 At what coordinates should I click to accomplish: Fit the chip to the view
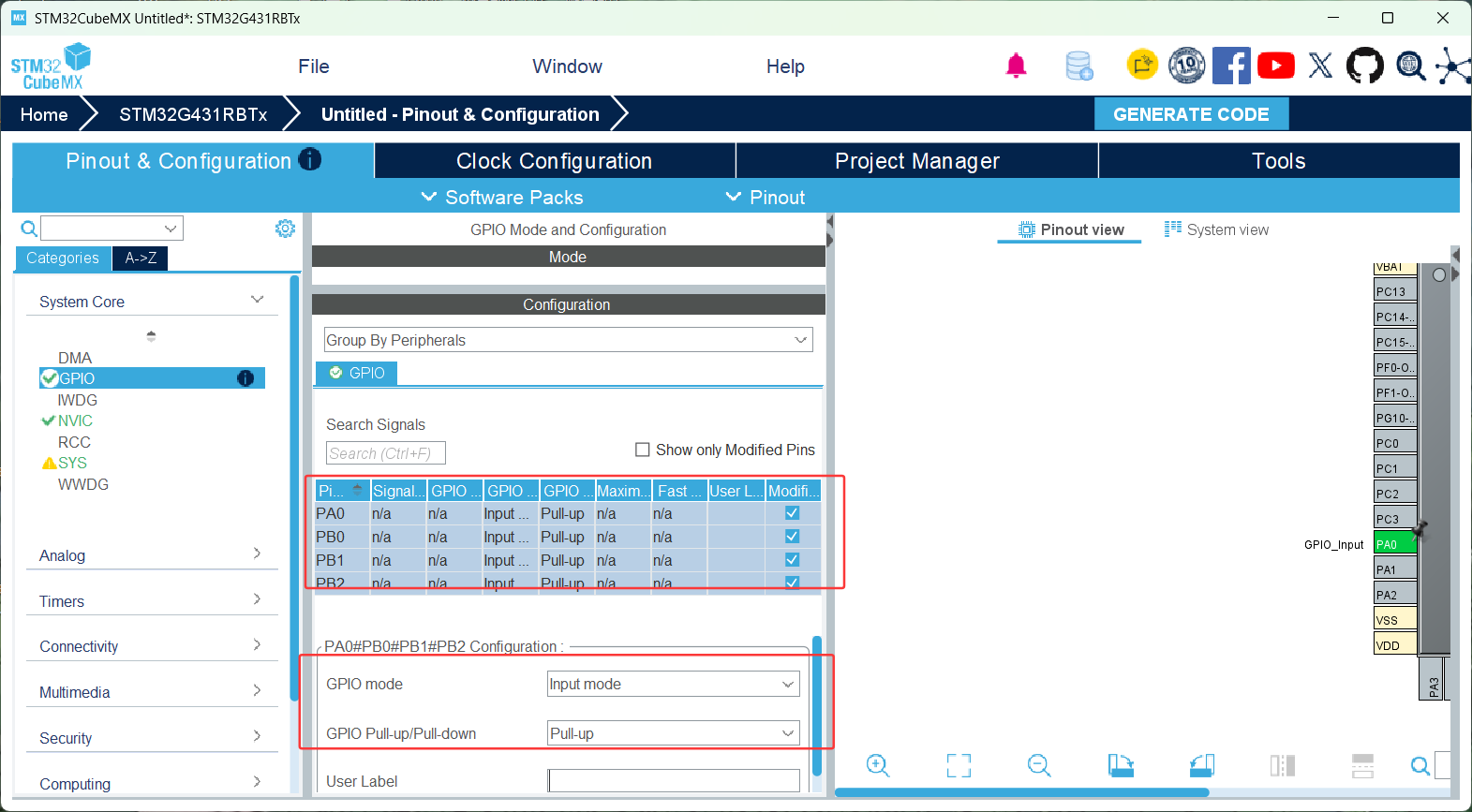tap(959, 765)
